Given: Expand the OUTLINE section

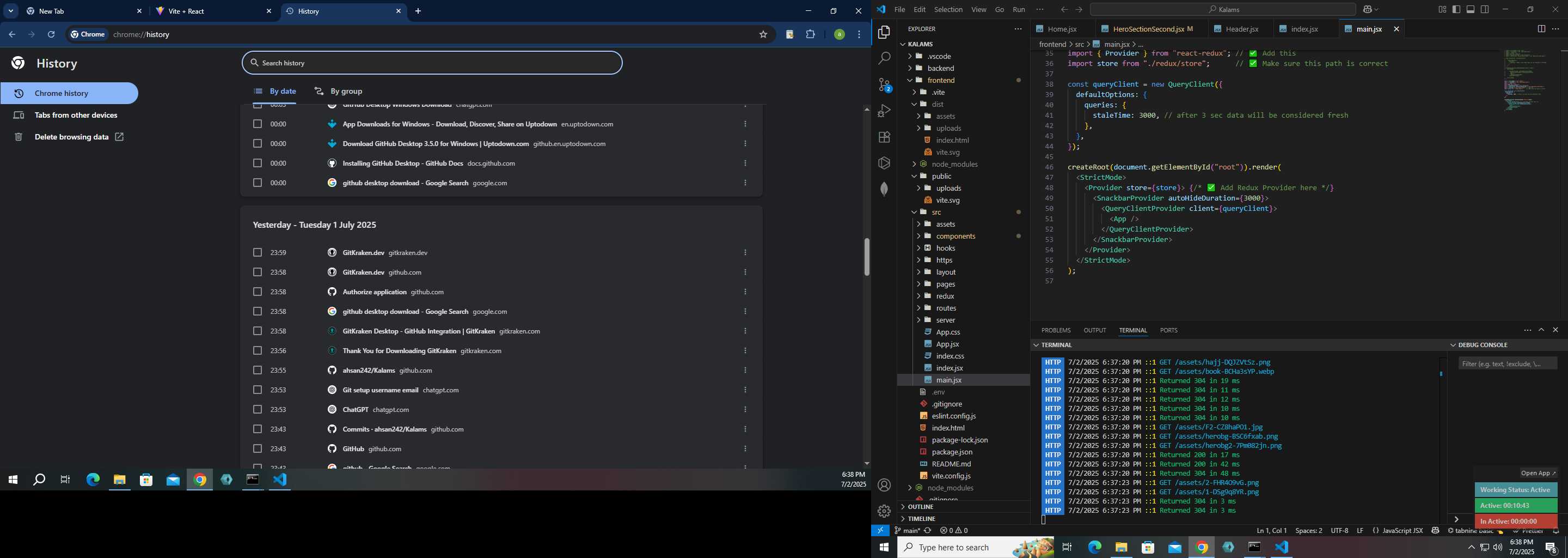Looking at the screenshot, I should pos(920,507).
